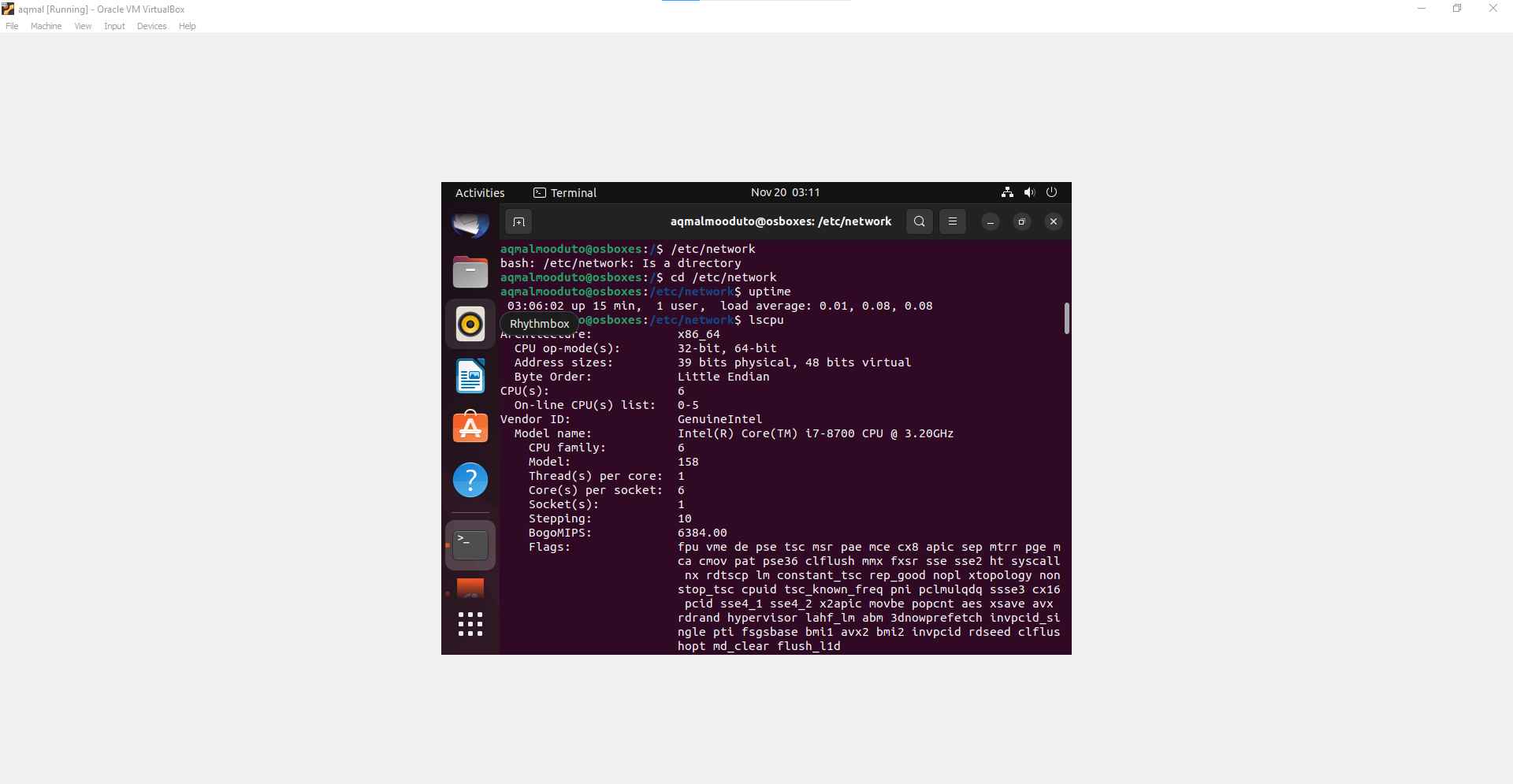Click the terminal title aqmalmooduto@osboxes: /etc/network
Screen dimensions: 1513x784
point(781,221)
